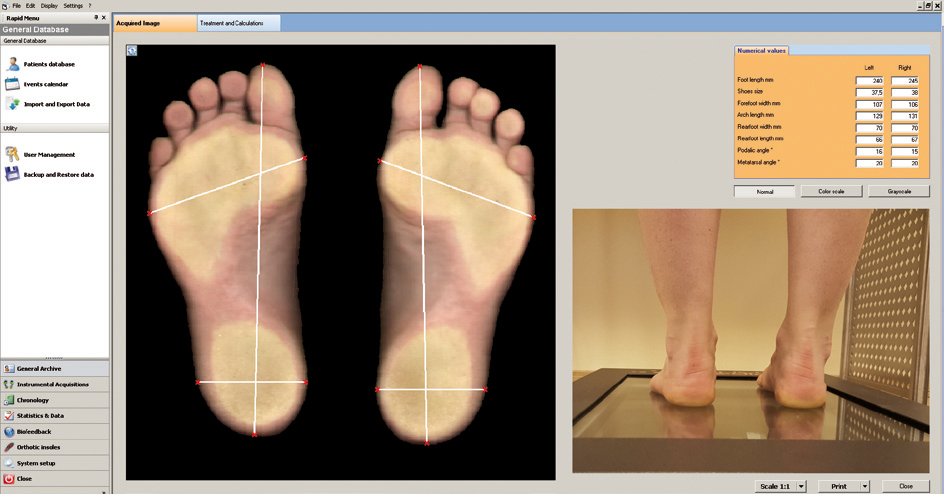Click the Import and Export Data icon
Viewport: 944px width, 494px height.
[12, 104]
